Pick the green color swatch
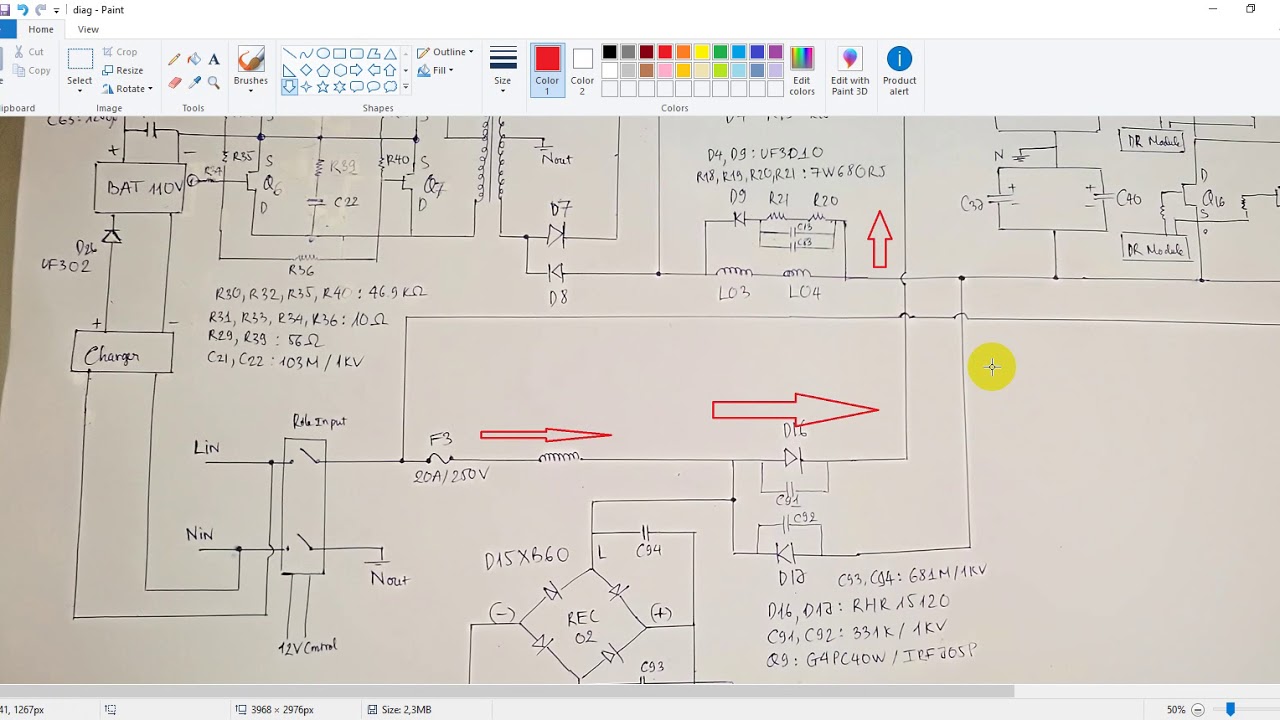1280x720 pixels. coord(720,52)
